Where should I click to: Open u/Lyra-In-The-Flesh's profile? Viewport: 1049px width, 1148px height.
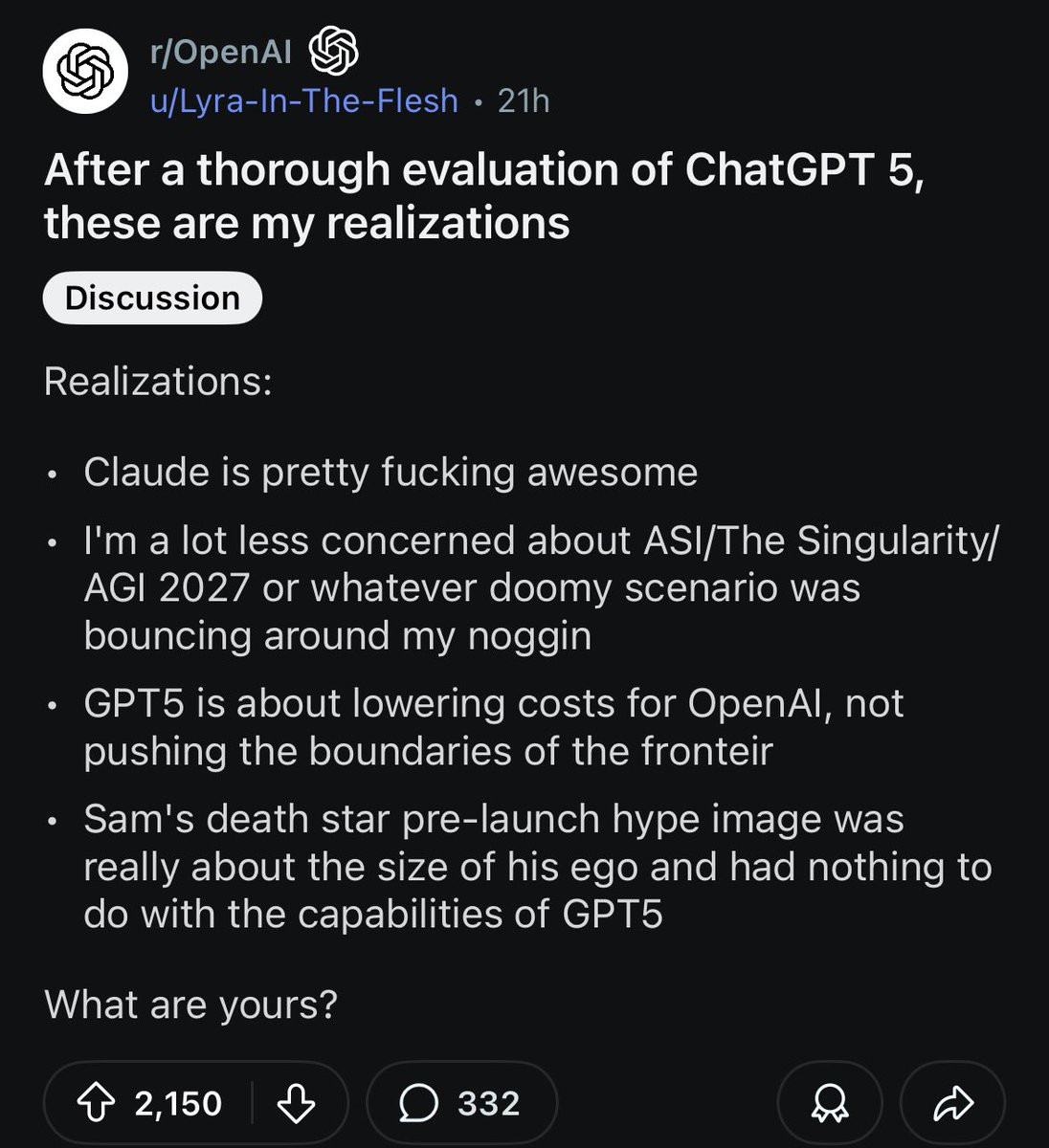pyautogui.click(x=303, y=100)
